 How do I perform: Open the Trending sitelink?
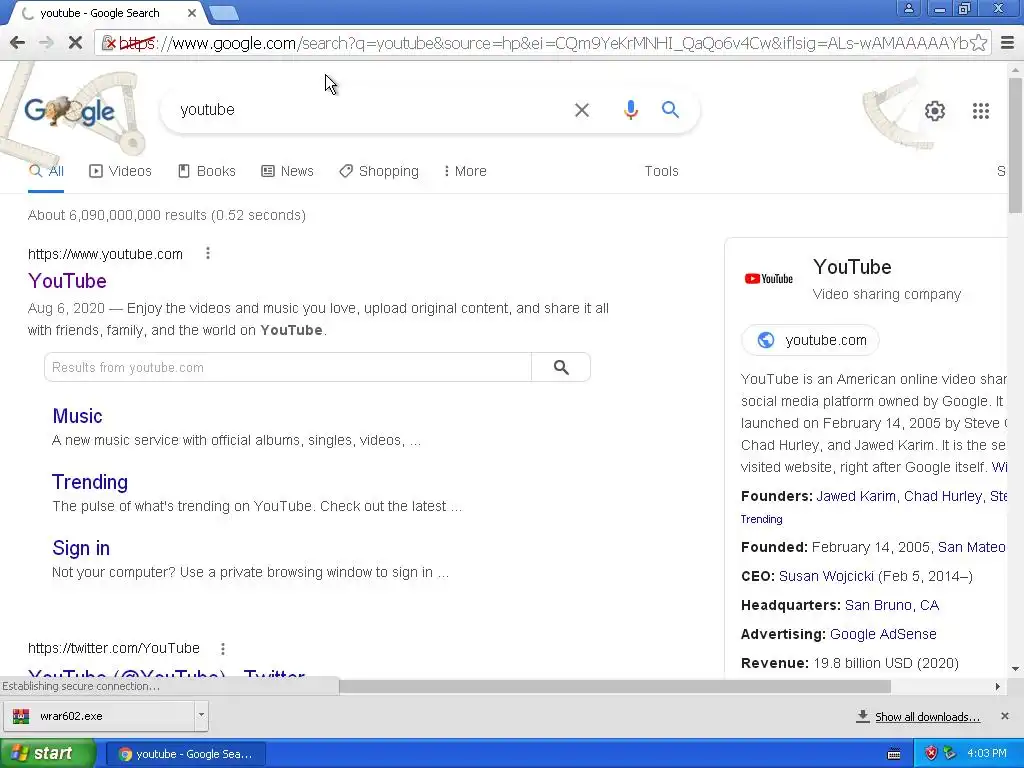click(x=89, y=482)
